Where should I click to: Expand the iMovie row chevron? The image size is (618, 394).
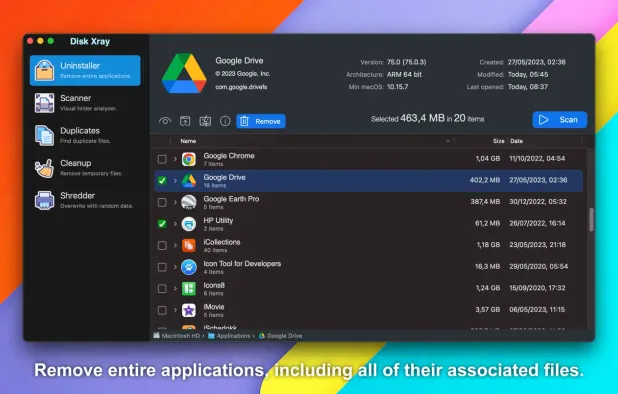pyautogui.click(x=175, y=310)
